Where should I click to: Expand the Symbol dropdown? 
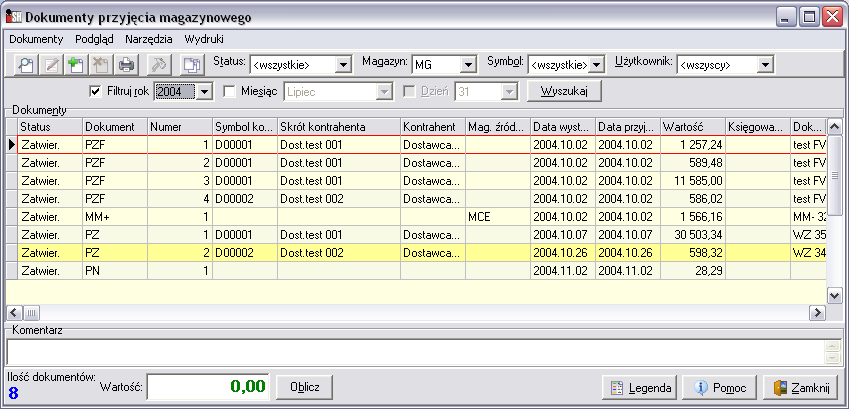click(596, 65)
